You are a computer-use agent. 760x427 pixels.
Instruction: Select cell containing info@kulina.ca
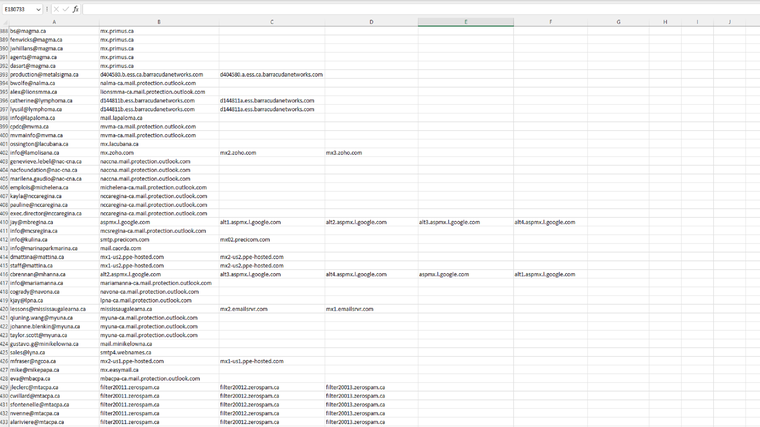(x=29, y=239)
